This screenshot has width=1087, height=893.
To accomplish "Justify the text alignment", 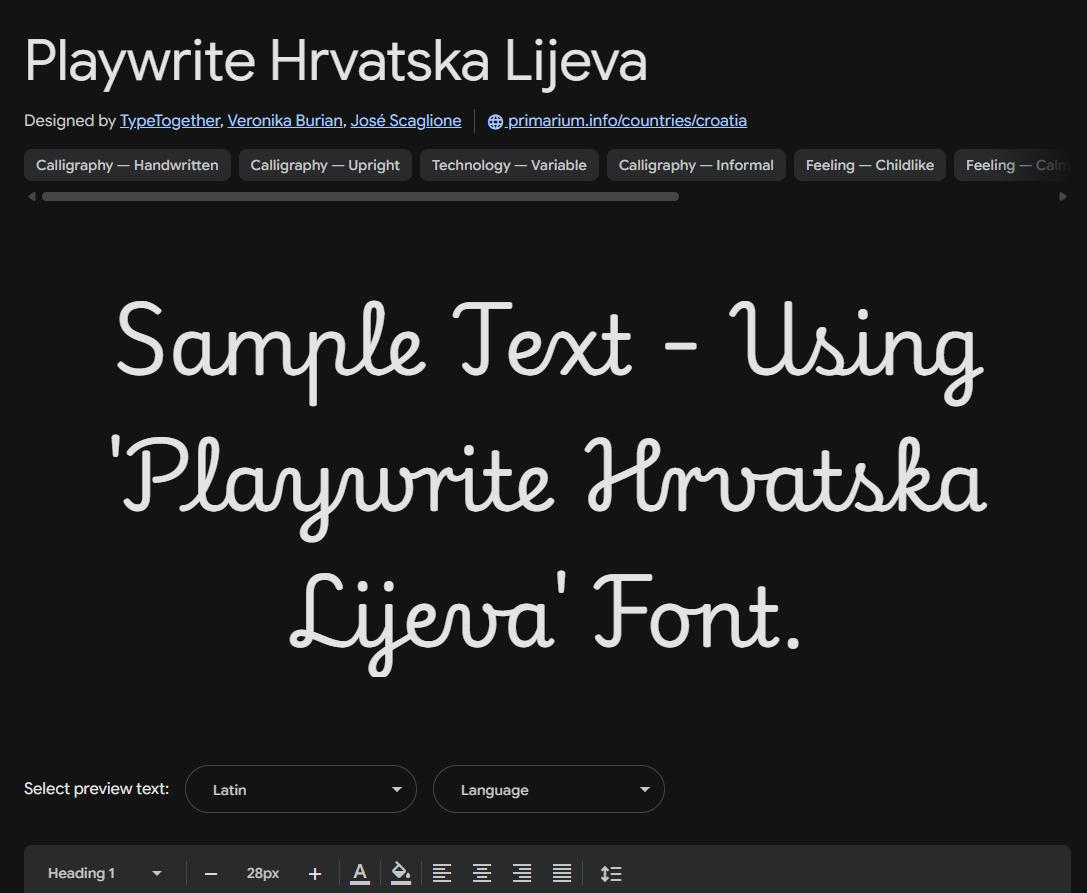I will pyautogui.click(x=562, y=874).
